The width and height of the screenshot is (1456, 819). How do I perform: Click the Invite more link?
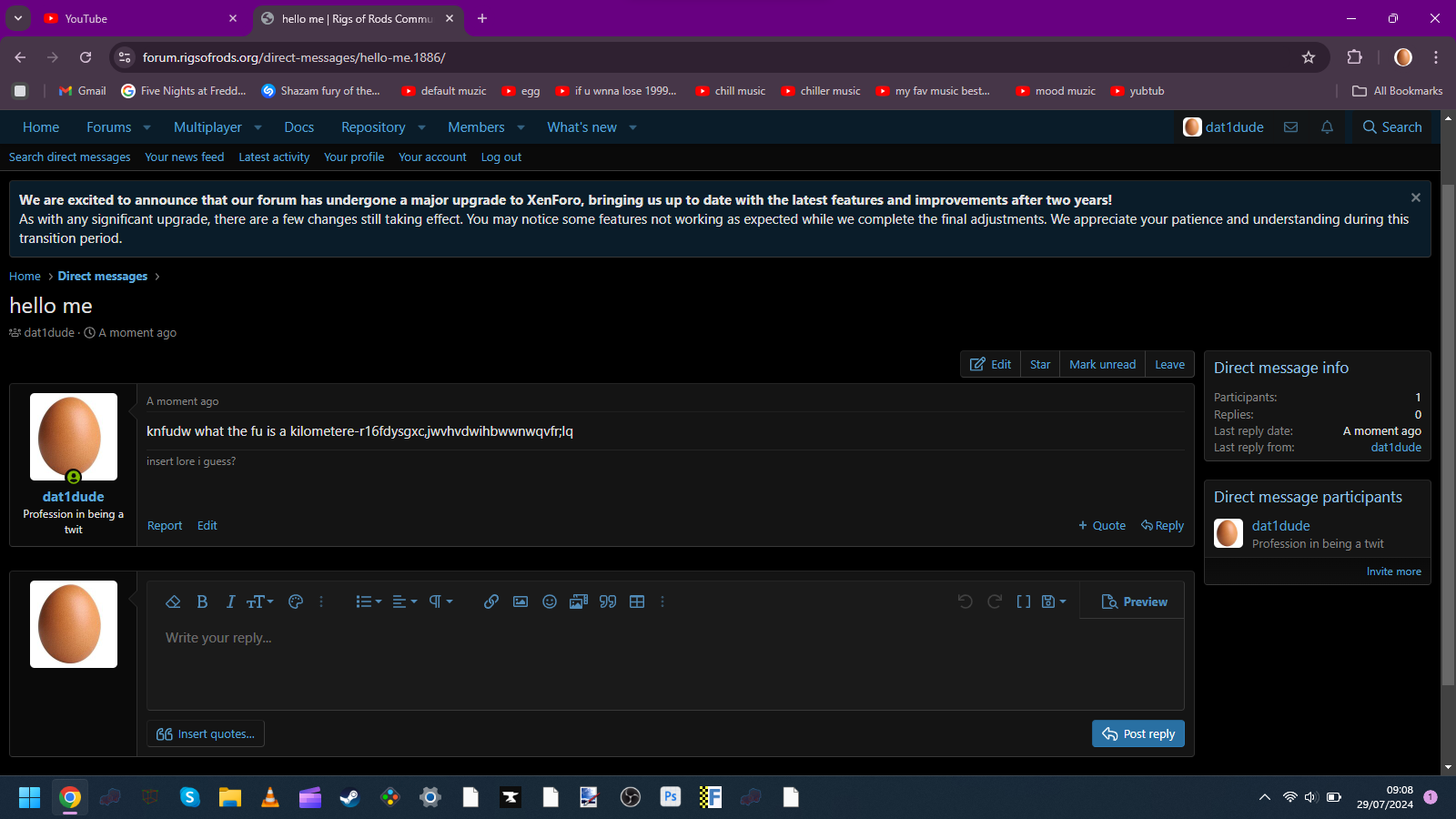click(1393, 571)
